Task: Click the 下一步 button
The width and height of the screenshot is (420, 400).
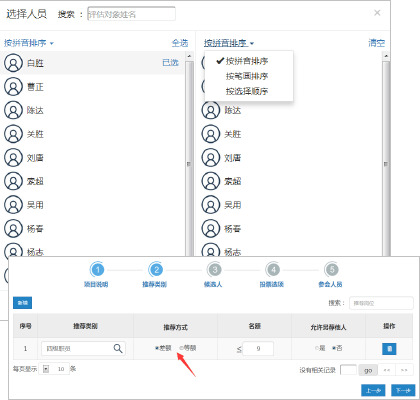Action: coord(403,390)
